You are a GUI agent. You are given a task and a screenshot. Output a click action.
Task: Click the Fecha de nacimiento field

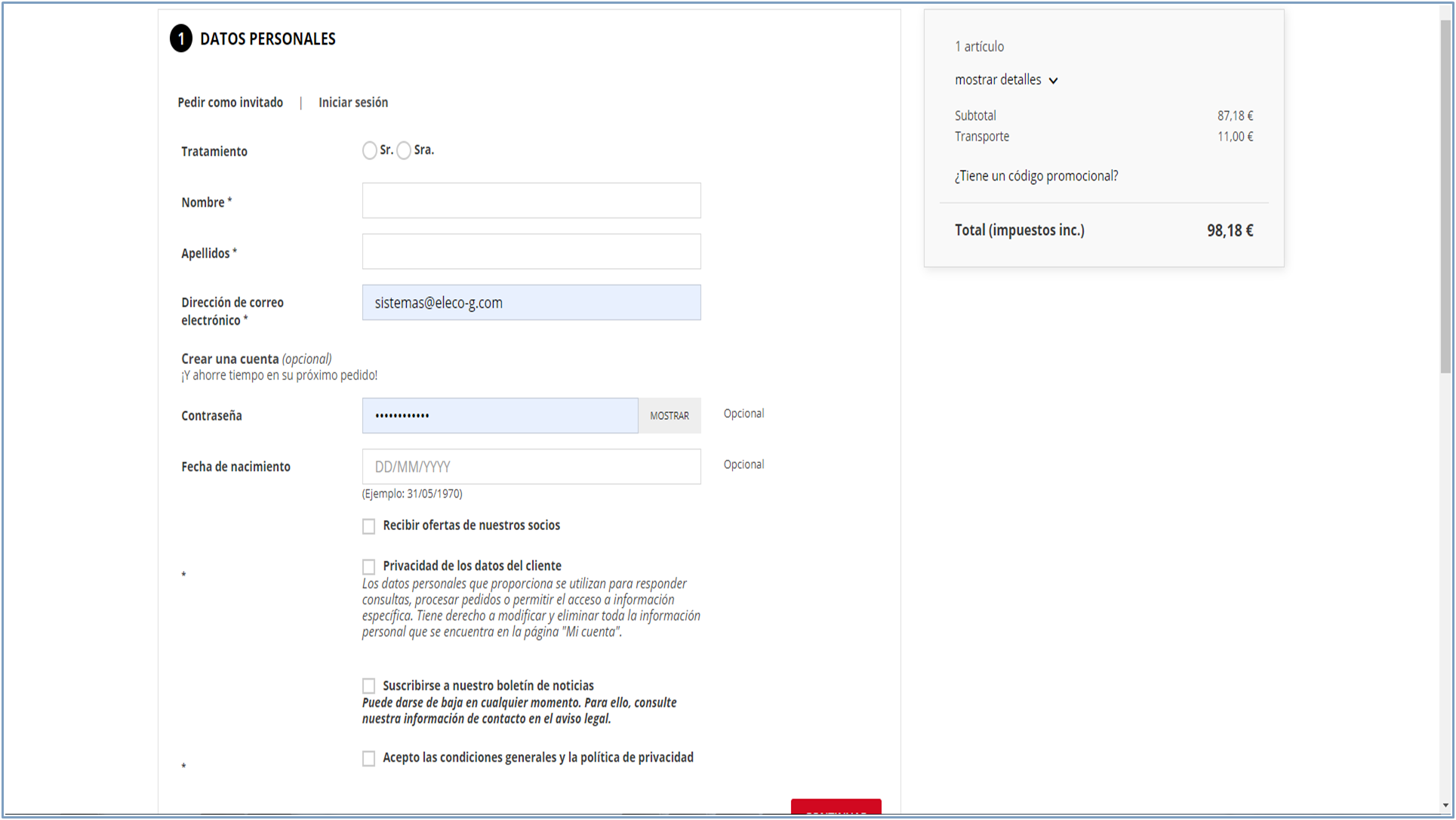pos(531,467)
